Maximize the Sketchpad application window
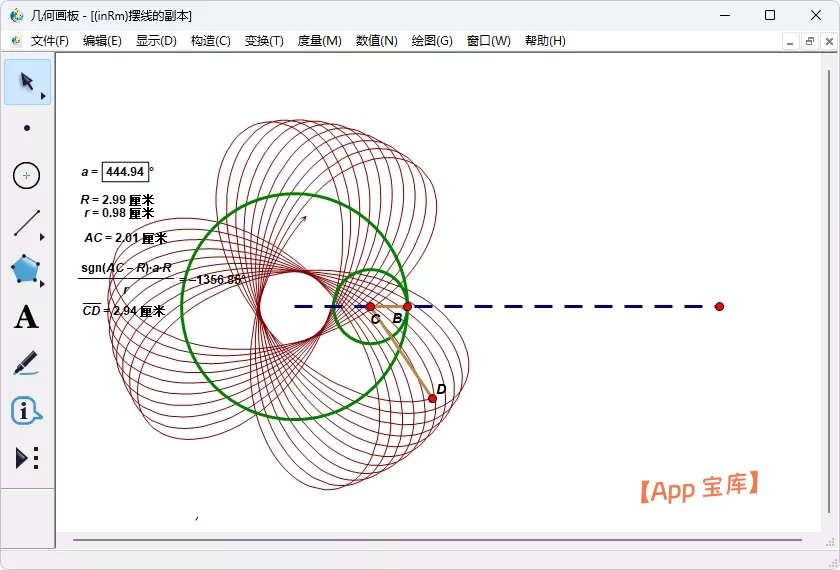This screenshot has width=840, height=570. 770,15
